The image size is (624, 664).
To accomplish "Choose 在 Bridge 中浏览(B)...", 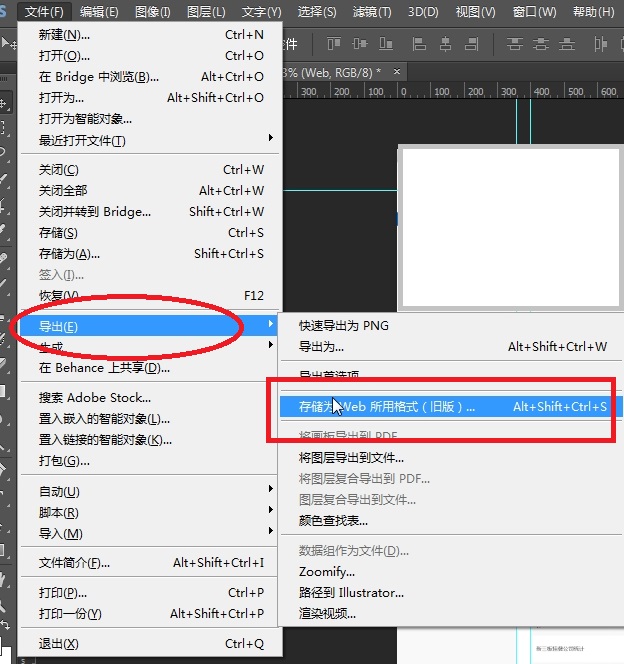I will [x=150, y=77].
